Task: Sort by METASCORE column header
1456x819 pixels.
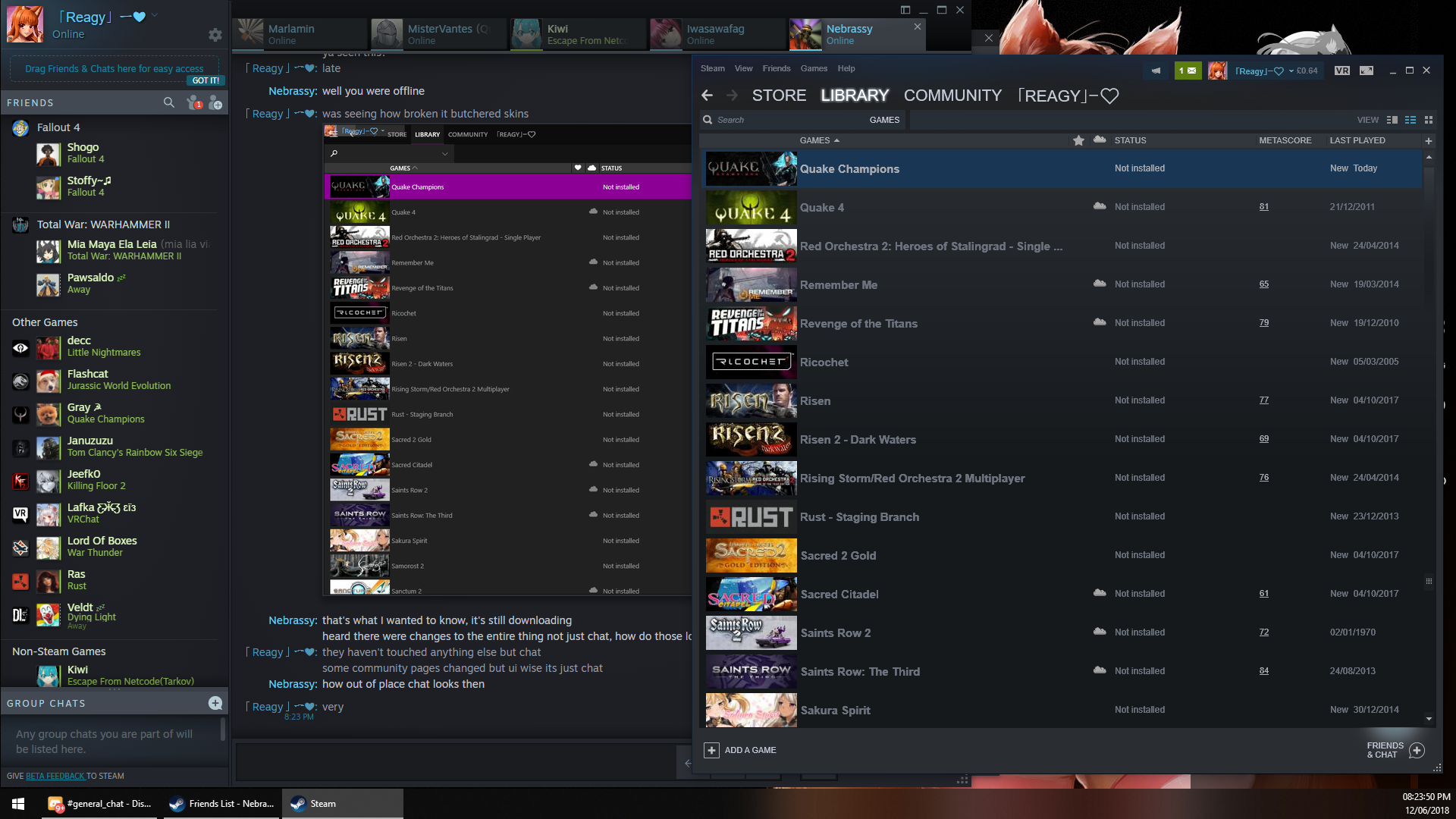Action: [1285, 140]
